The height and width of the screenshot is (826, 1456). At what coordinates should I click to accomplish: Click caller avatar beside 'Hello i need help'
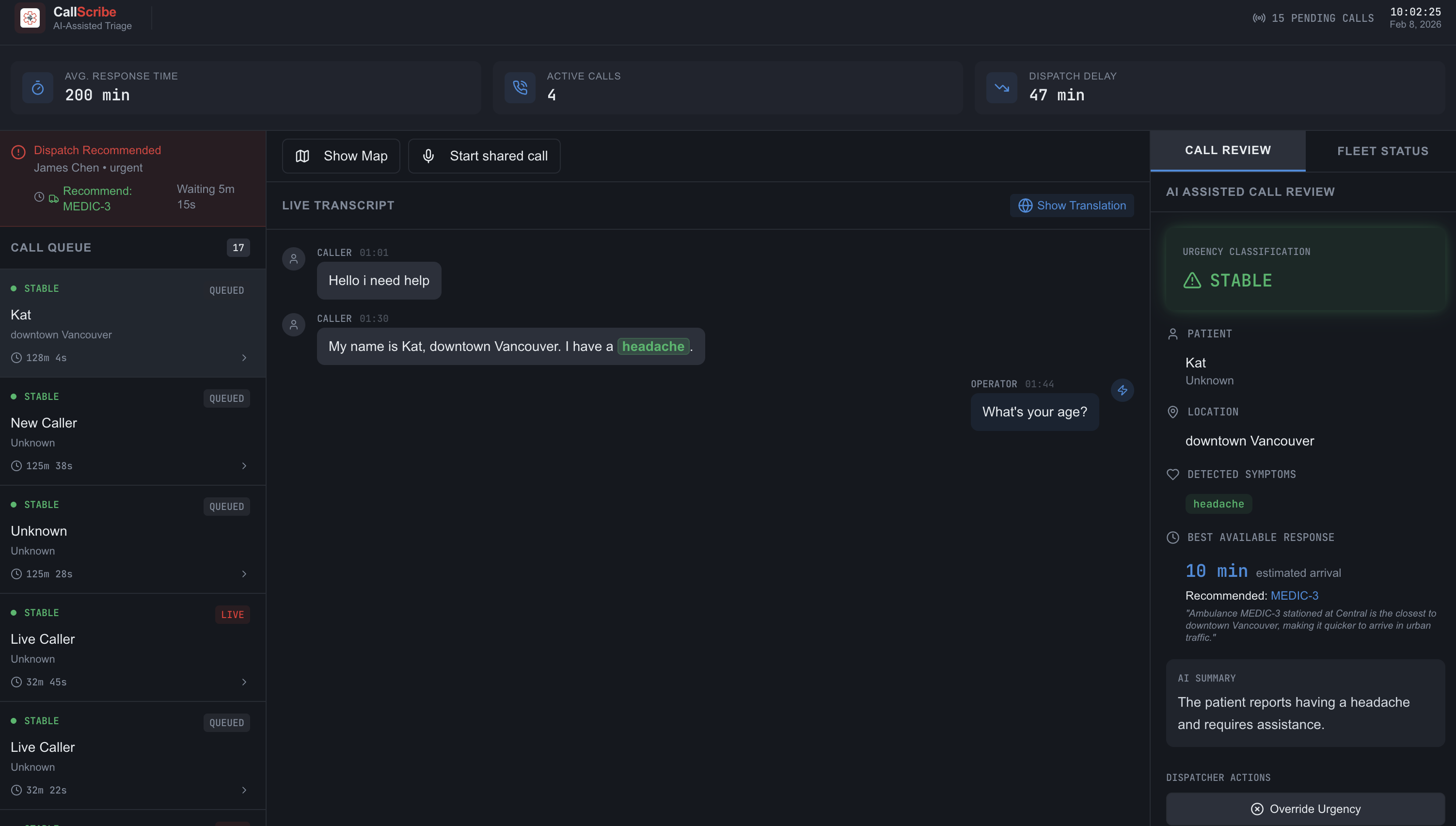[x=294, y=259]
